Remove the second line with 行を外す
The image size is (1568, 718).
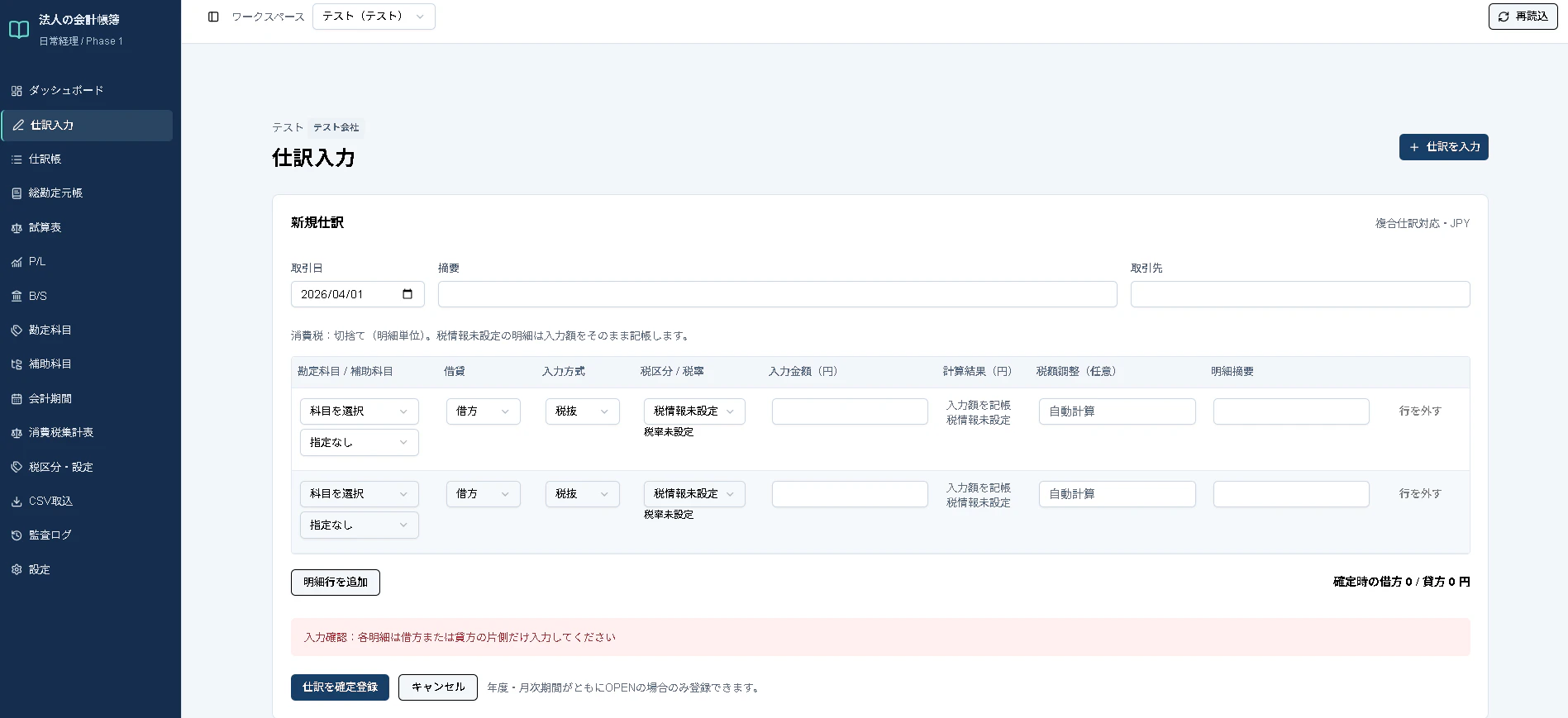[1420, 494]
